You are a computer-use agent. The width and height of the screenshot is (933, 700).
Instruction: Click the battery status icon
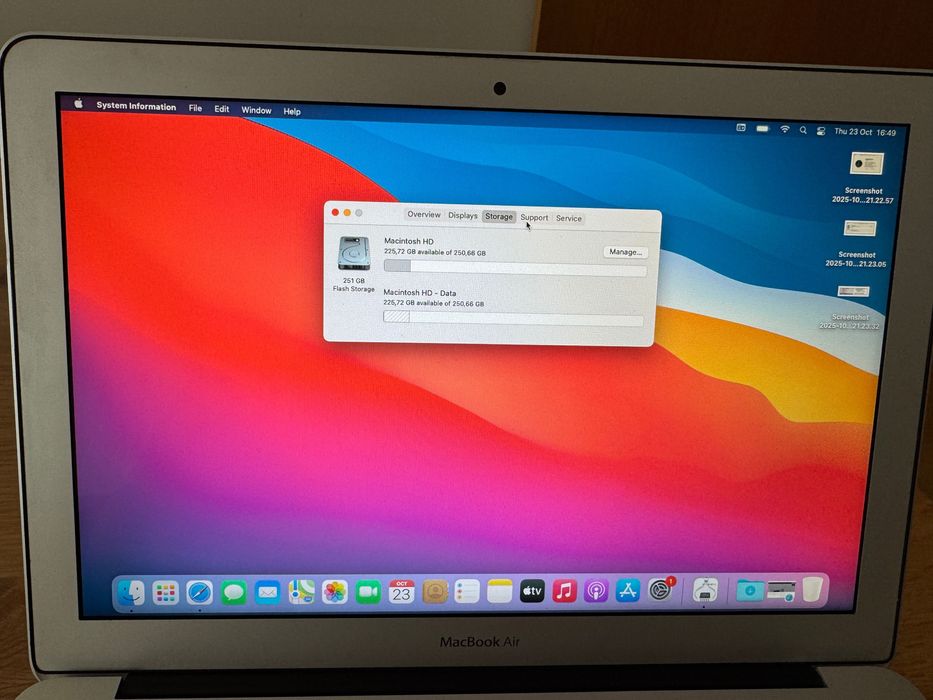(763, 129)
